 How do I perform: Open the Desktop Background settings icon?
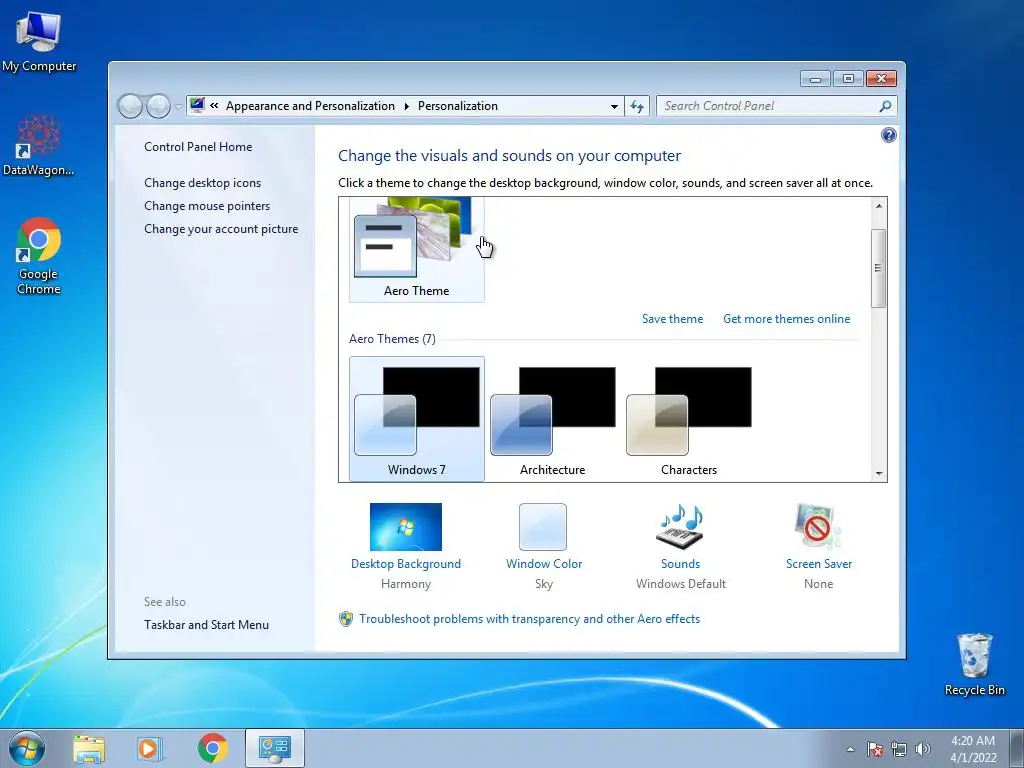click(406, 526)
